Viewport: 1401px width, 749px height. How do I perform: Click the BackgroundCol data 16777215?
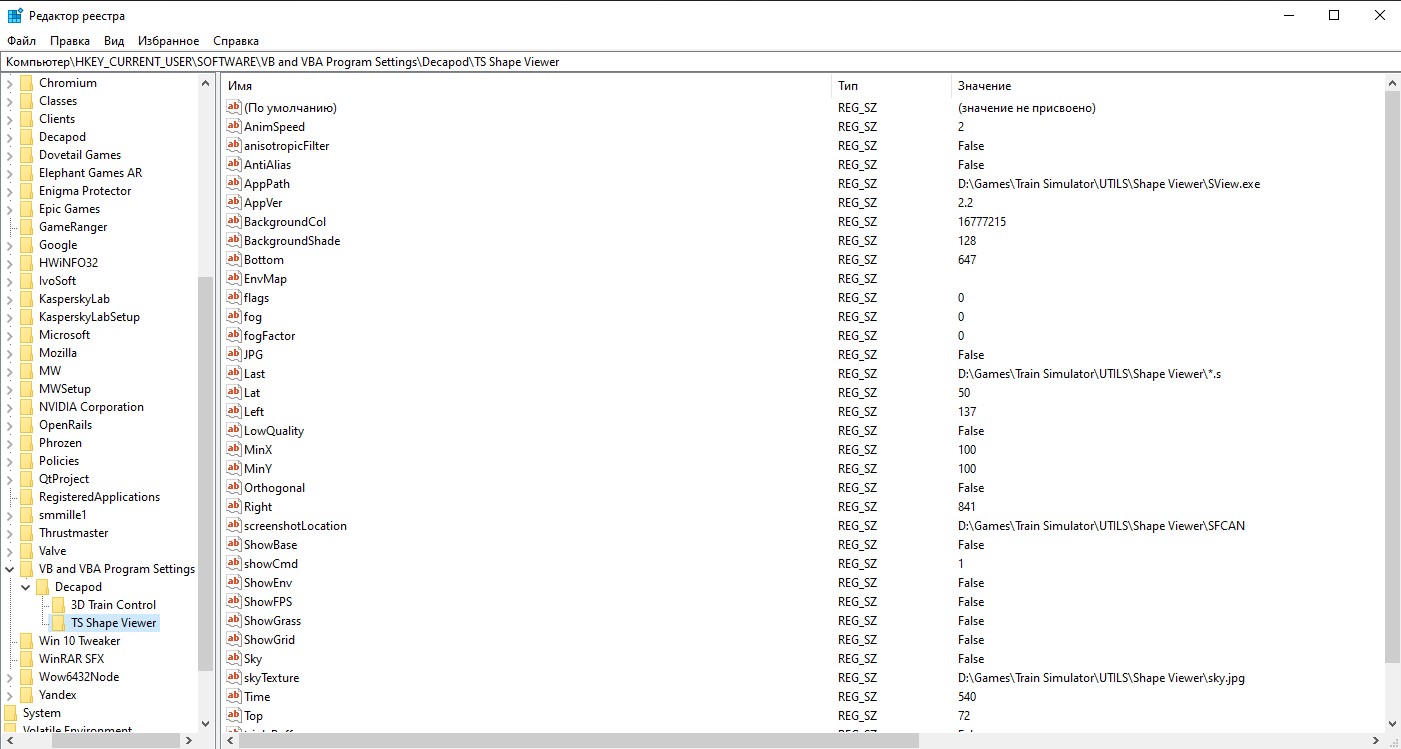click(x=981, y=222)
